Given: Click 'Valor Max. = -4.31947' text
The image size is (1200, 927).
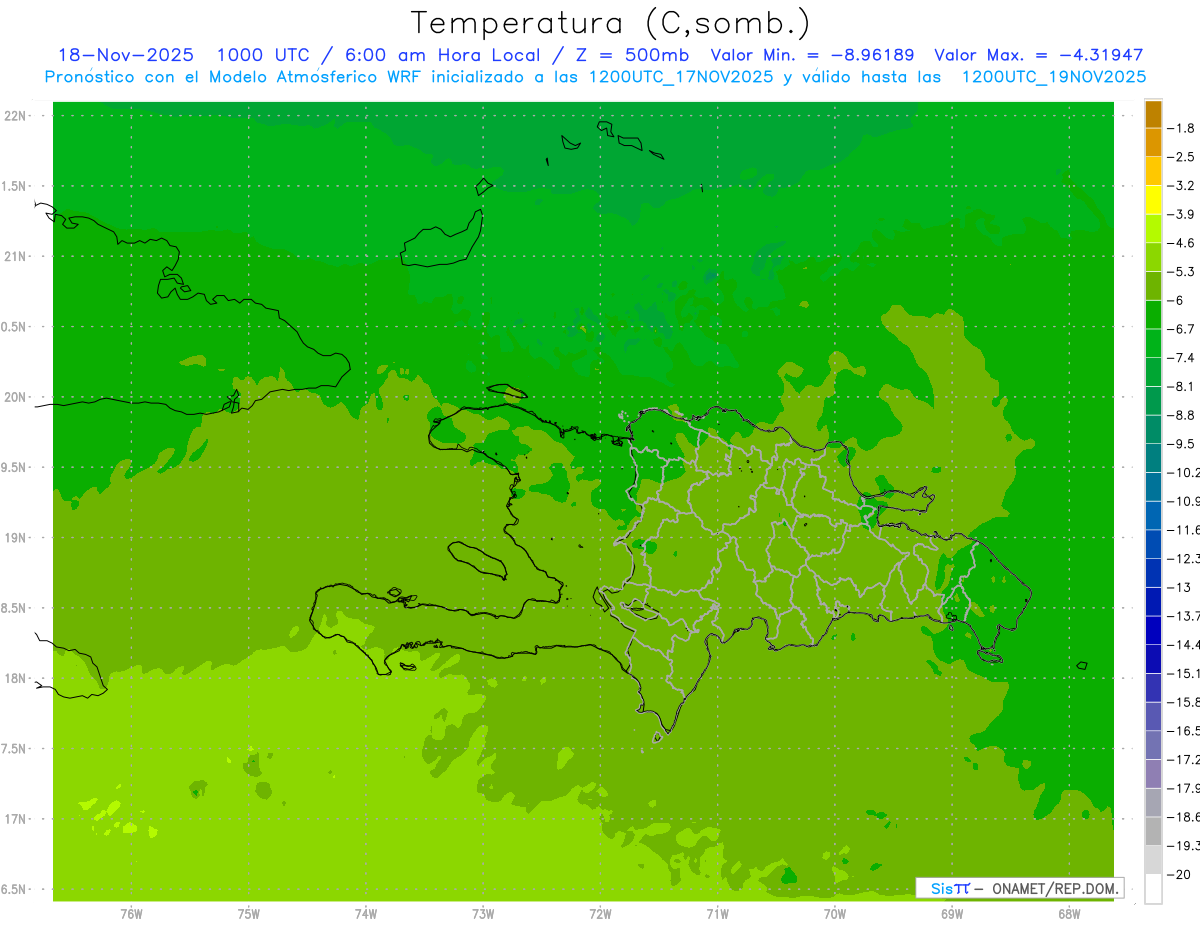Looking at the screenshot, I should (1038, 55).
